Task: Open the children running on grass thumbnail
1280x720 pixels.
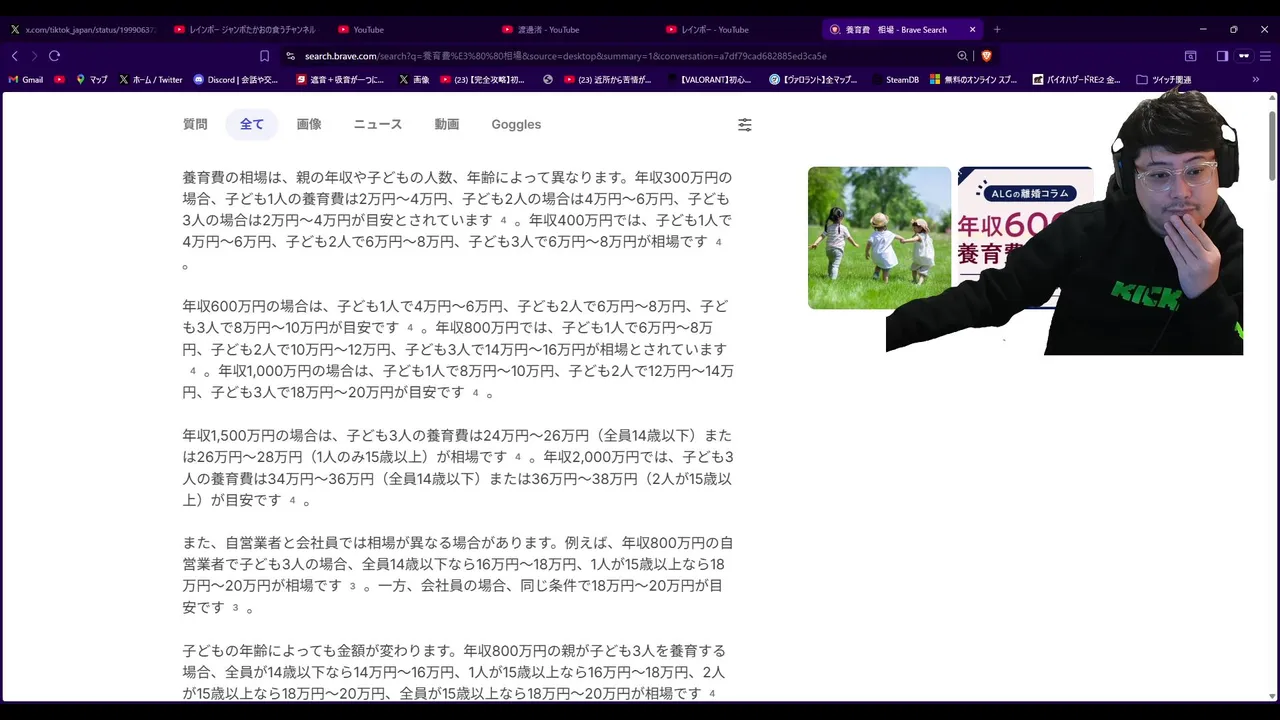Action: point(879,238)
